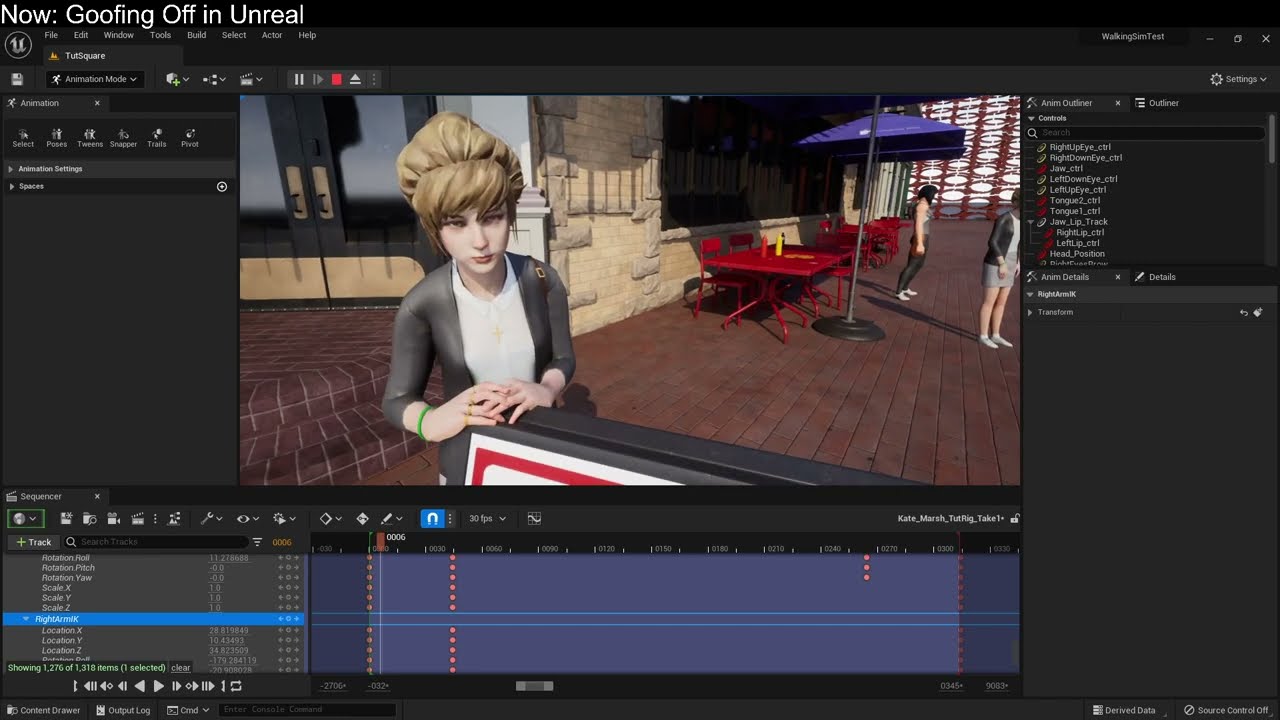Pause the simulation
This screenshot has height=720, width=1280.
(x=298, y=79)
